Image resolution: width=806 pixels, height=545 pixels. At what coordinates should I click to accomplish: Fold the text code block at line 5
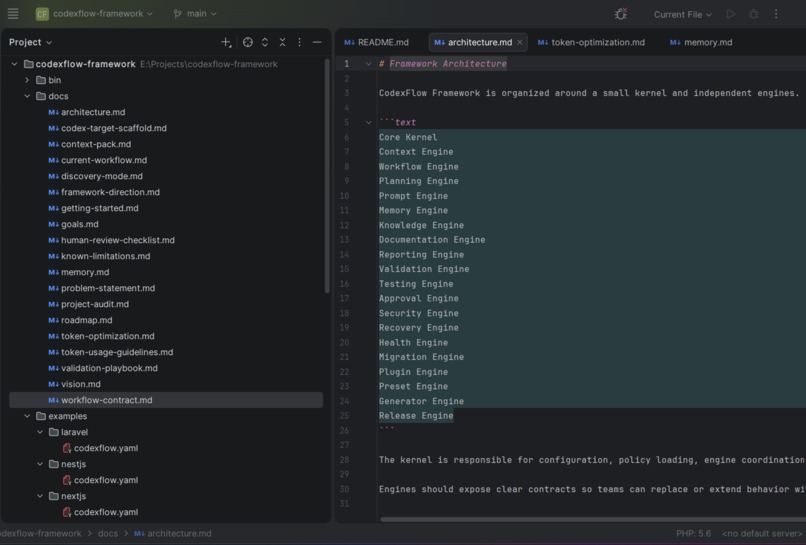[368, 122]
